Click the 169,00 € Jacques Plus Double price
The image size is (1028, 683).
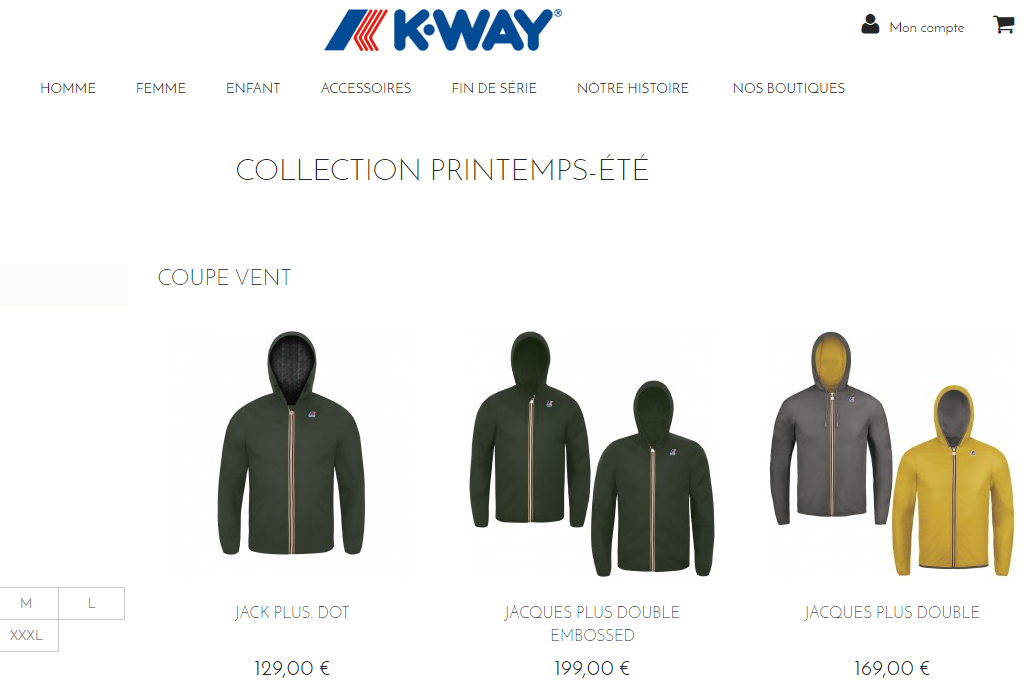point(892,668)
